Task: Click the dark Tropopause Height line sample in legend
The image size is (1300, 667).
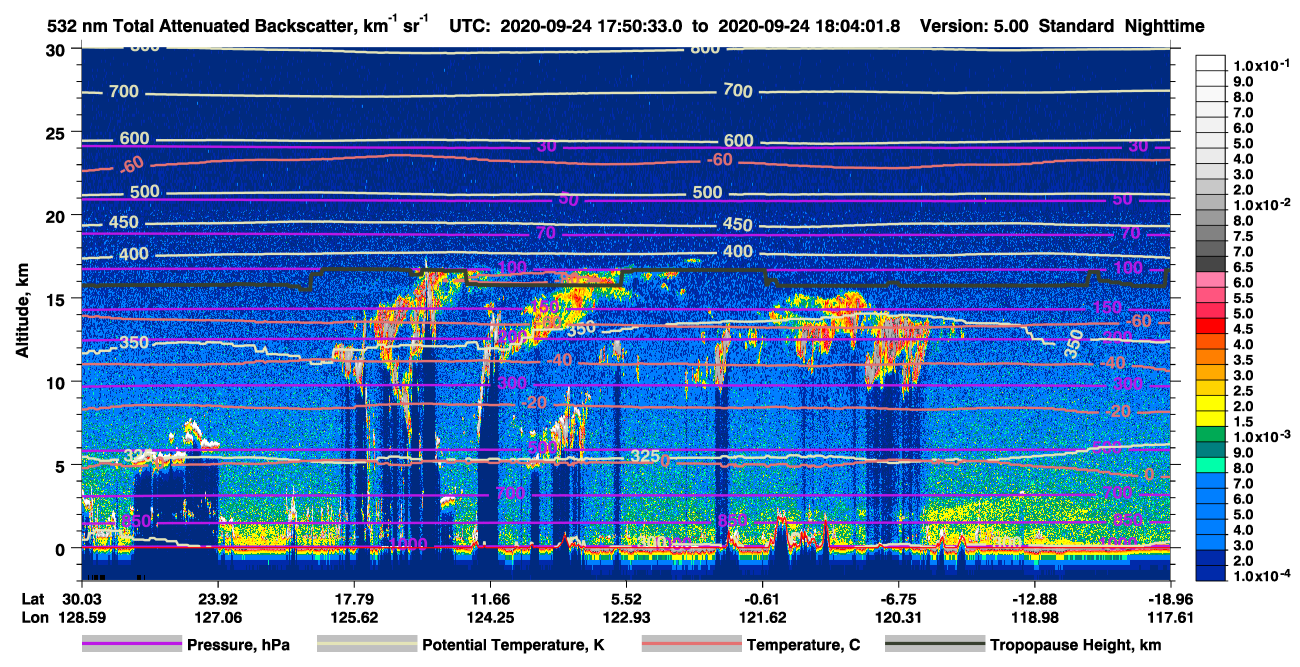Action: pyautogui.click(x=935, y=645)
